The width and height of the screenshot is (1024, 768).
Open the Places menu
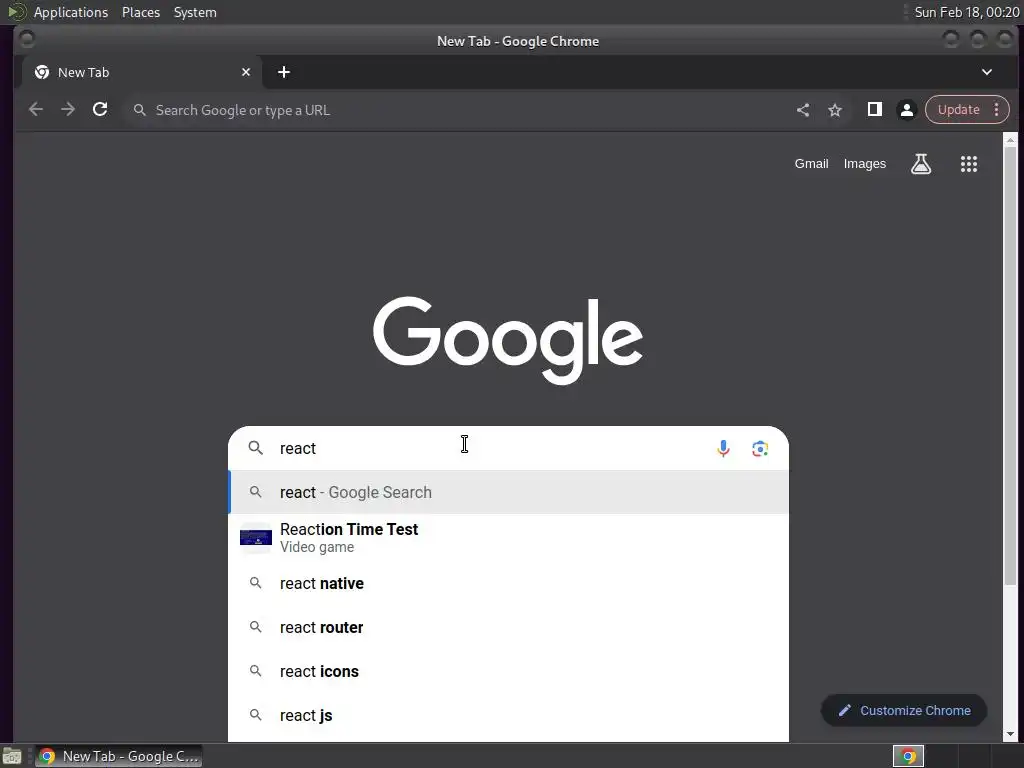tap(141, 12)
